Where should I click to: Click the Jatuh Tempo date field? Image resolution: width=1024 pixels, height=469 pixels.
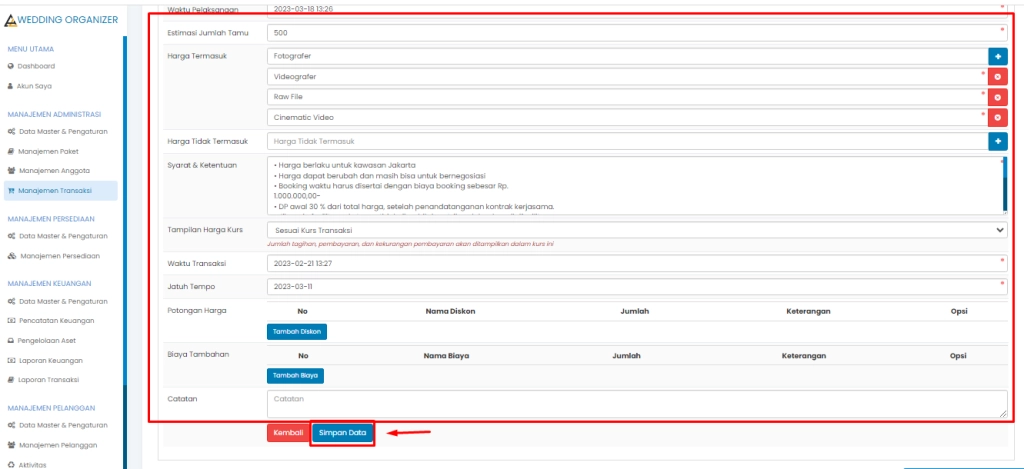[637, 287]
